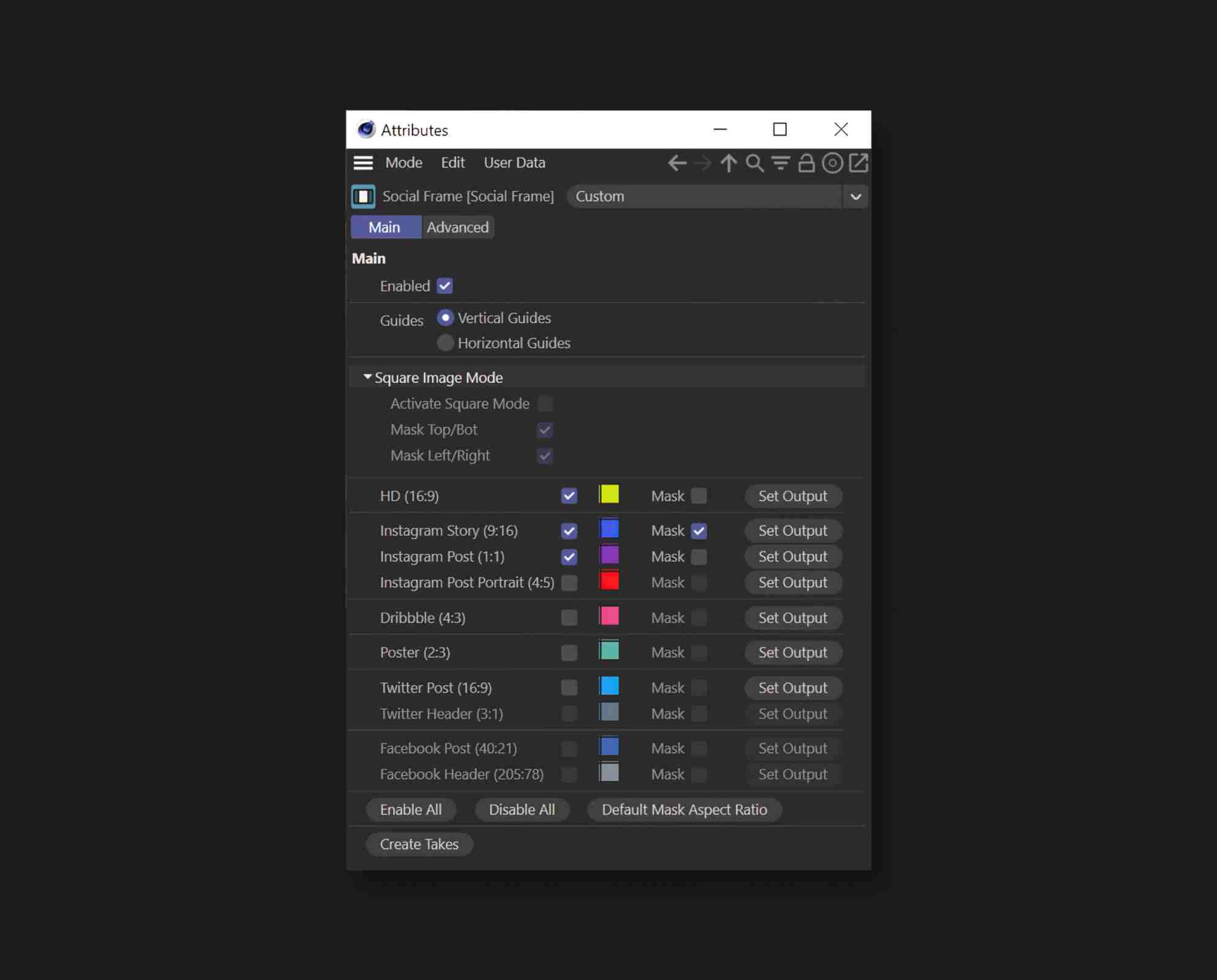Click the pink color swatch for Dribbble (4:3)
This screenshot has width=1217, height=980.
click(610, 617)
